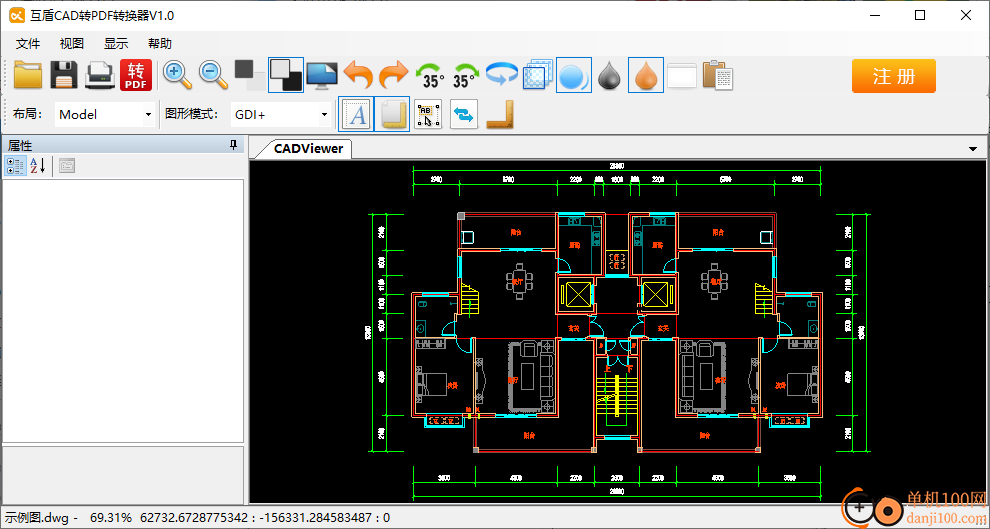Click the coordinates readout in status bar
The height and width of the screenshot is (529, 990).
point(265,518)
